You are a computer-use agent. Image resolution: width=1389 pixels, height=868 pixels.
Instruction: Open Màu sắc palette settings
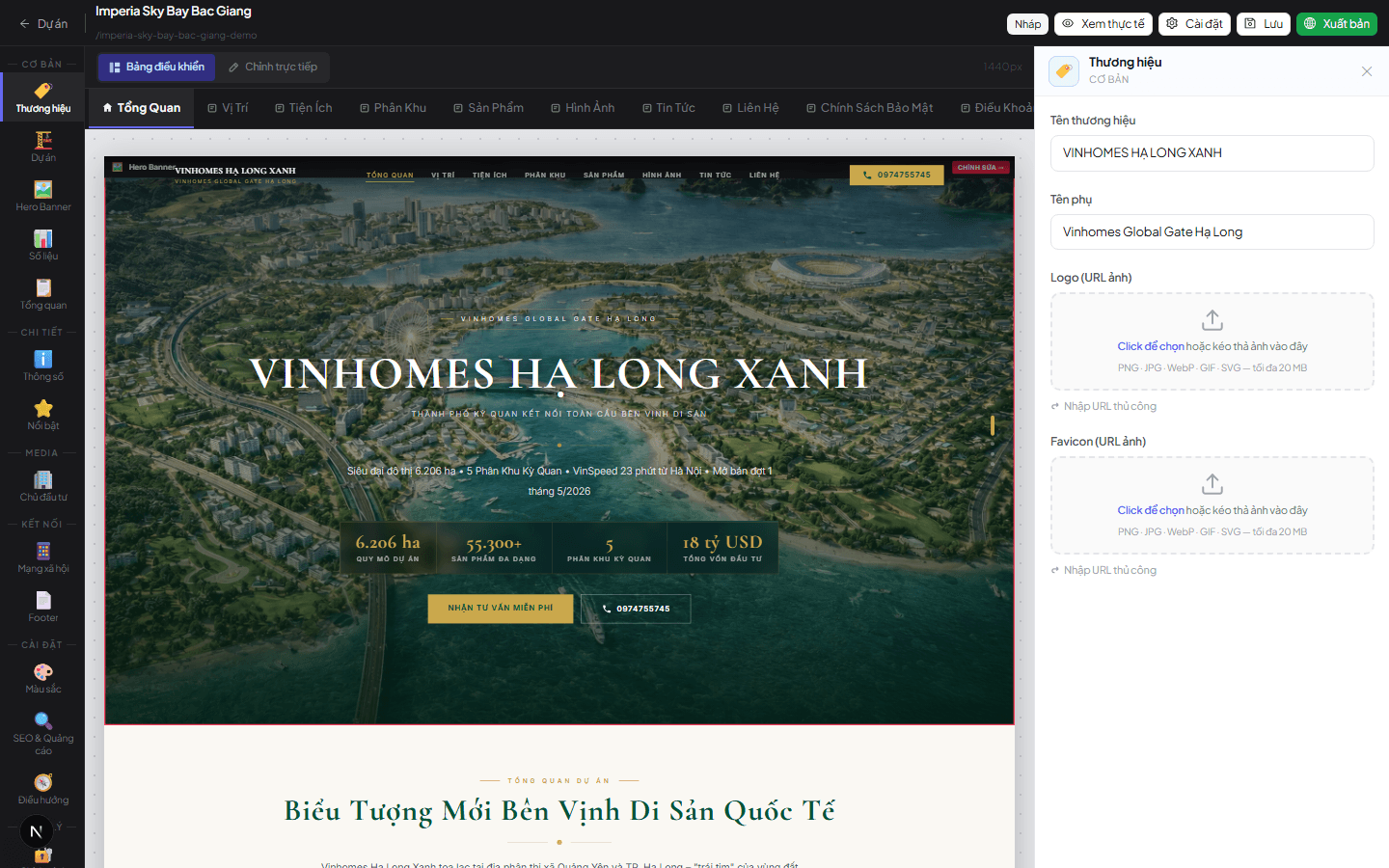pyautogui.click(x=42, y=678)
